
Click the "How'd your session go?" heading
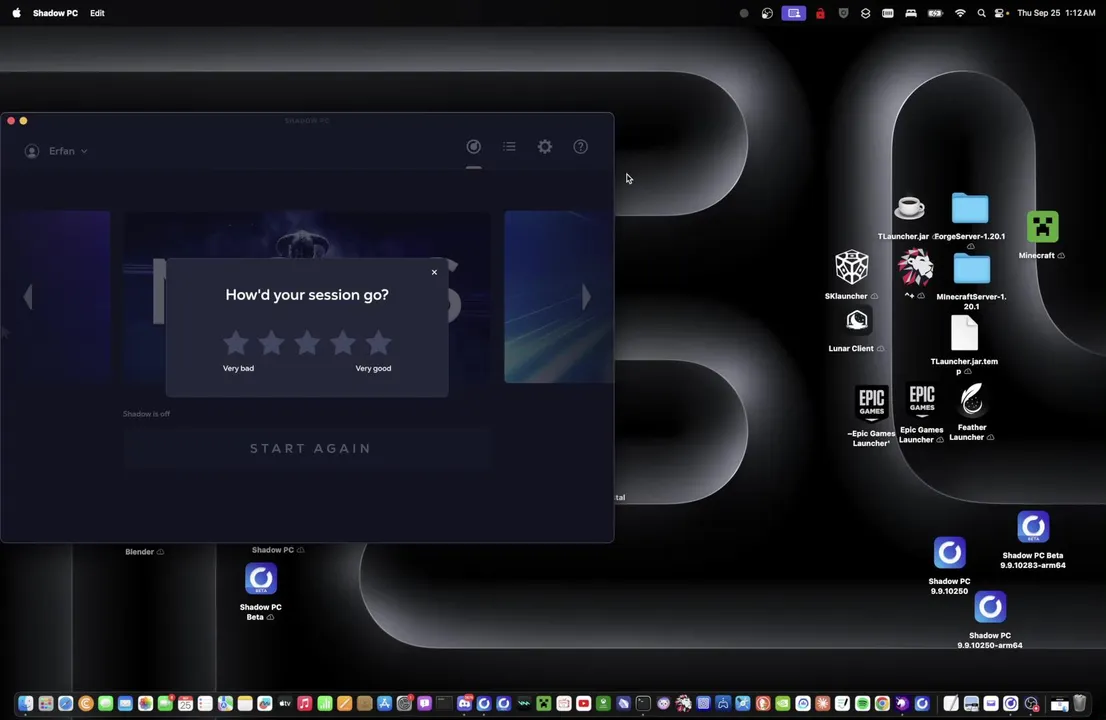(307, 295)
